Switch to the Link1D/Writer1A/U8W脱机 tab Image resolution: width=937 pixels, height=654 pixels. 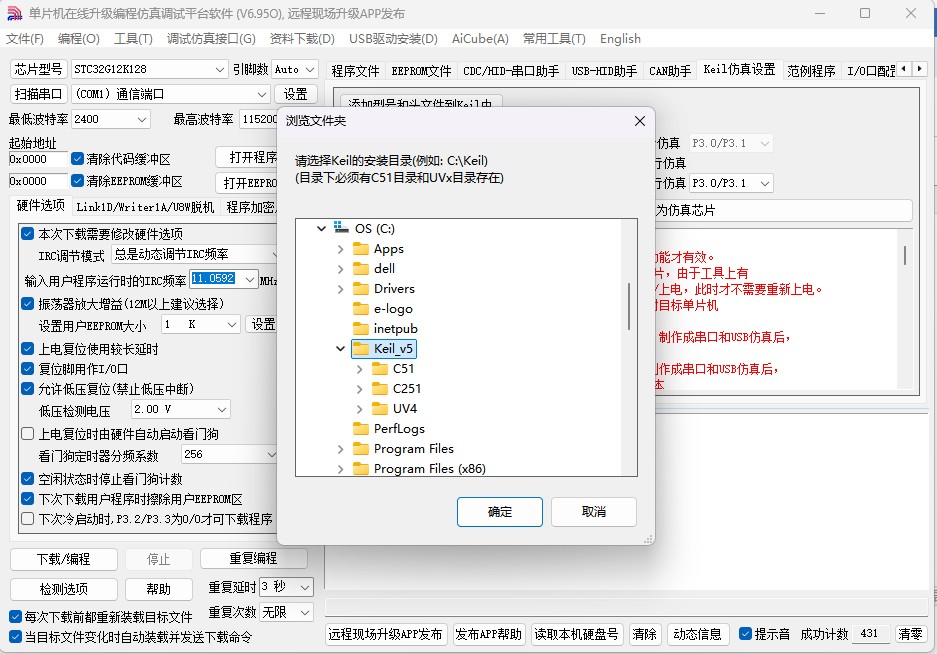(x=145, y=207)
